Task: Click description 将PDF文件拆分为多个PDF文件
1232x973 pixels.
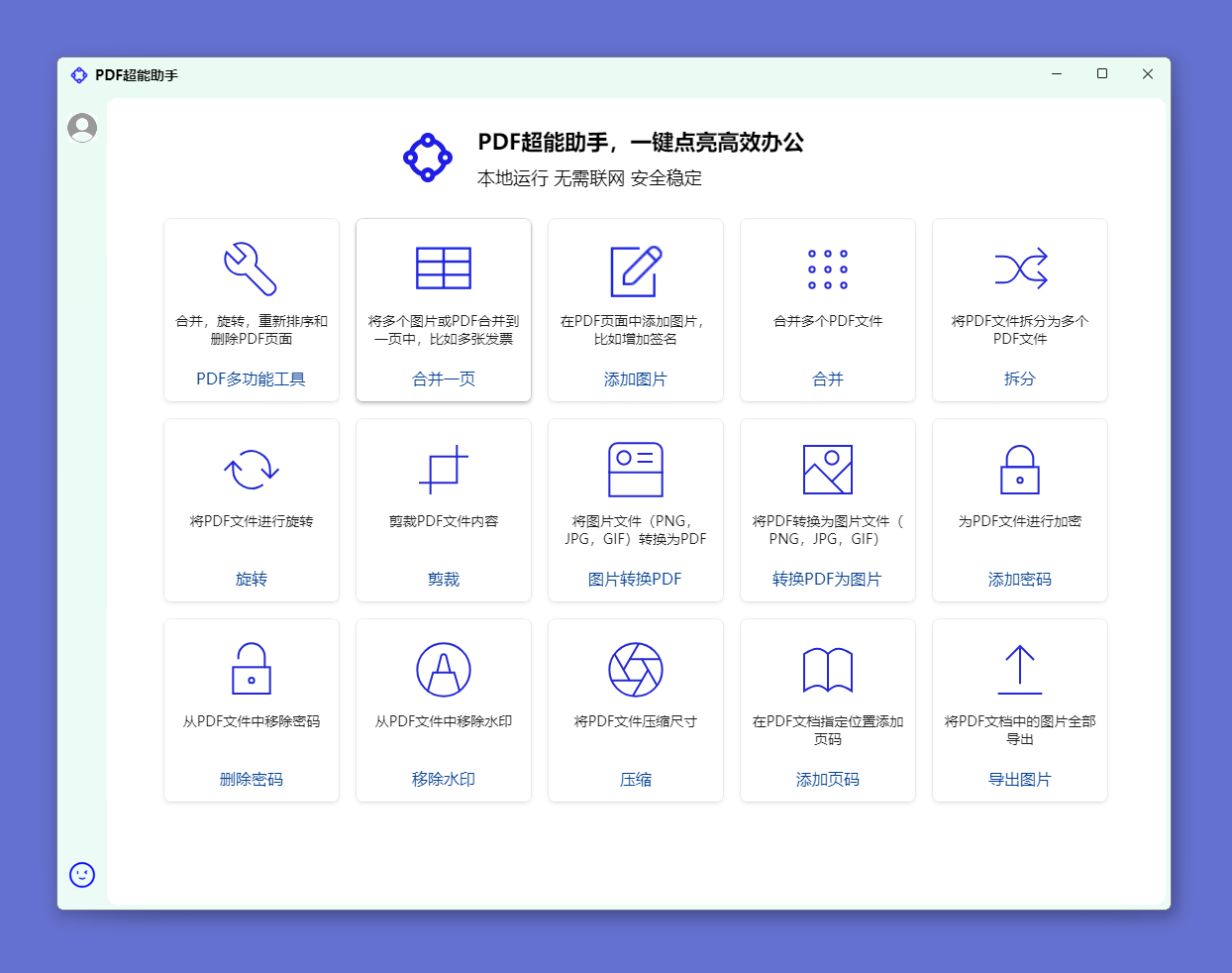Action: pyautogui.click(x=1020, y=330)
